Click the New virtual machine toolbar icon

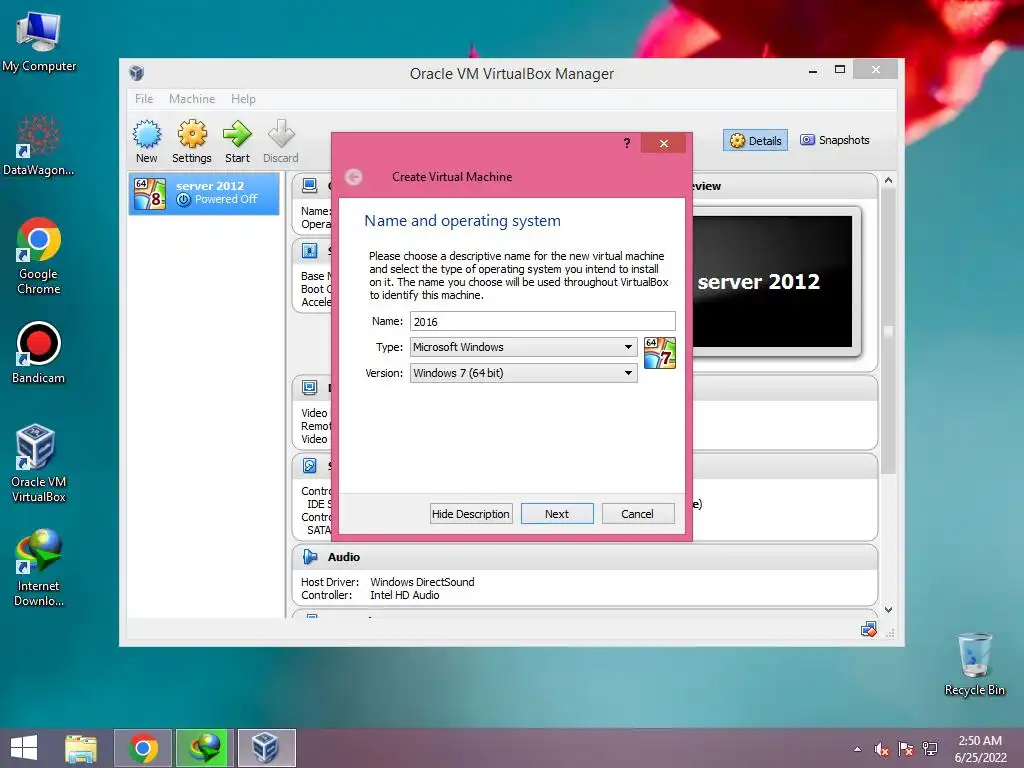[147, 140]
